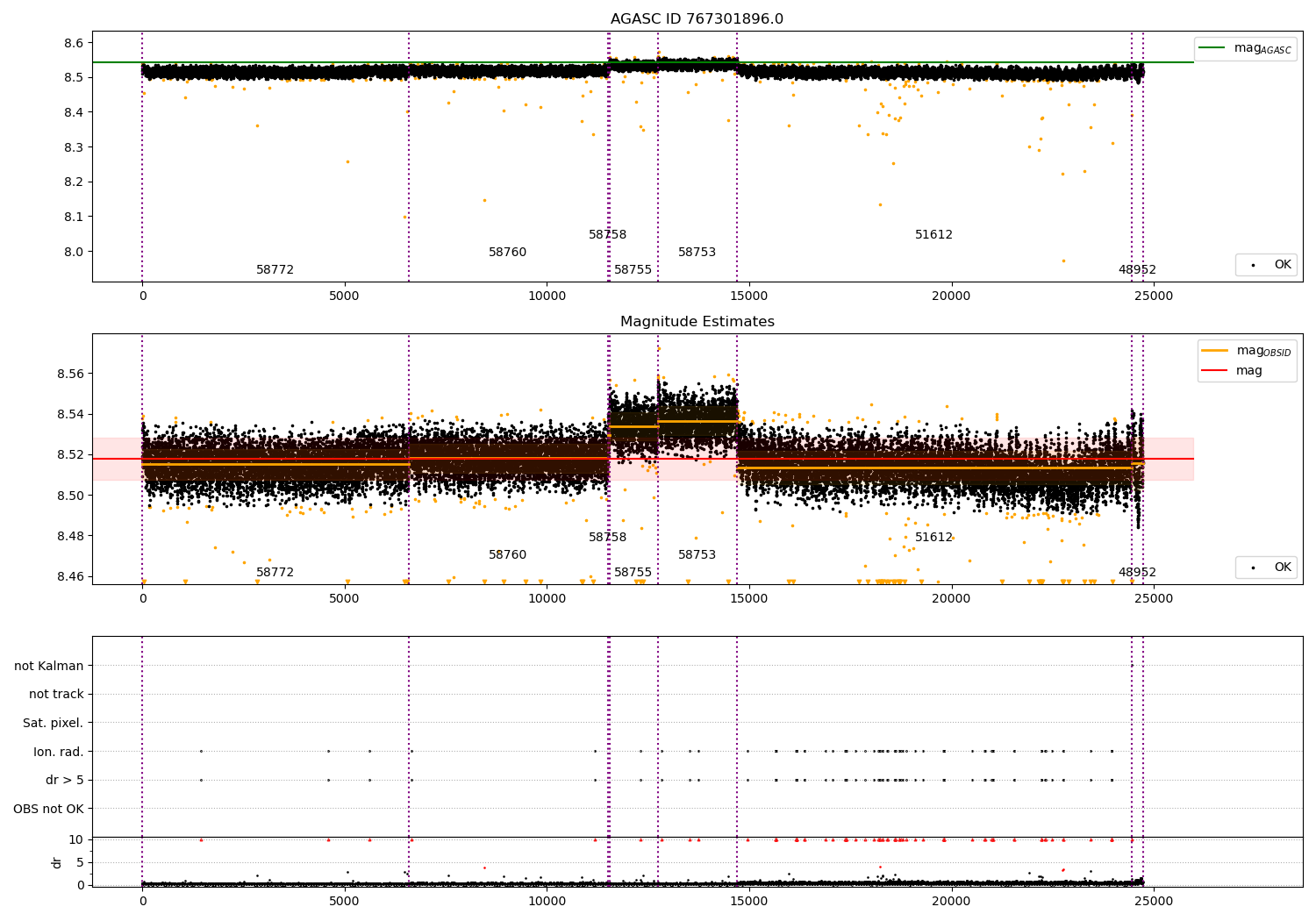Click the 58760 label in the Magnitude Estimates plot
Image resolution: width=1316 pixels, height=921 pixels.
[x=508, y=555]
